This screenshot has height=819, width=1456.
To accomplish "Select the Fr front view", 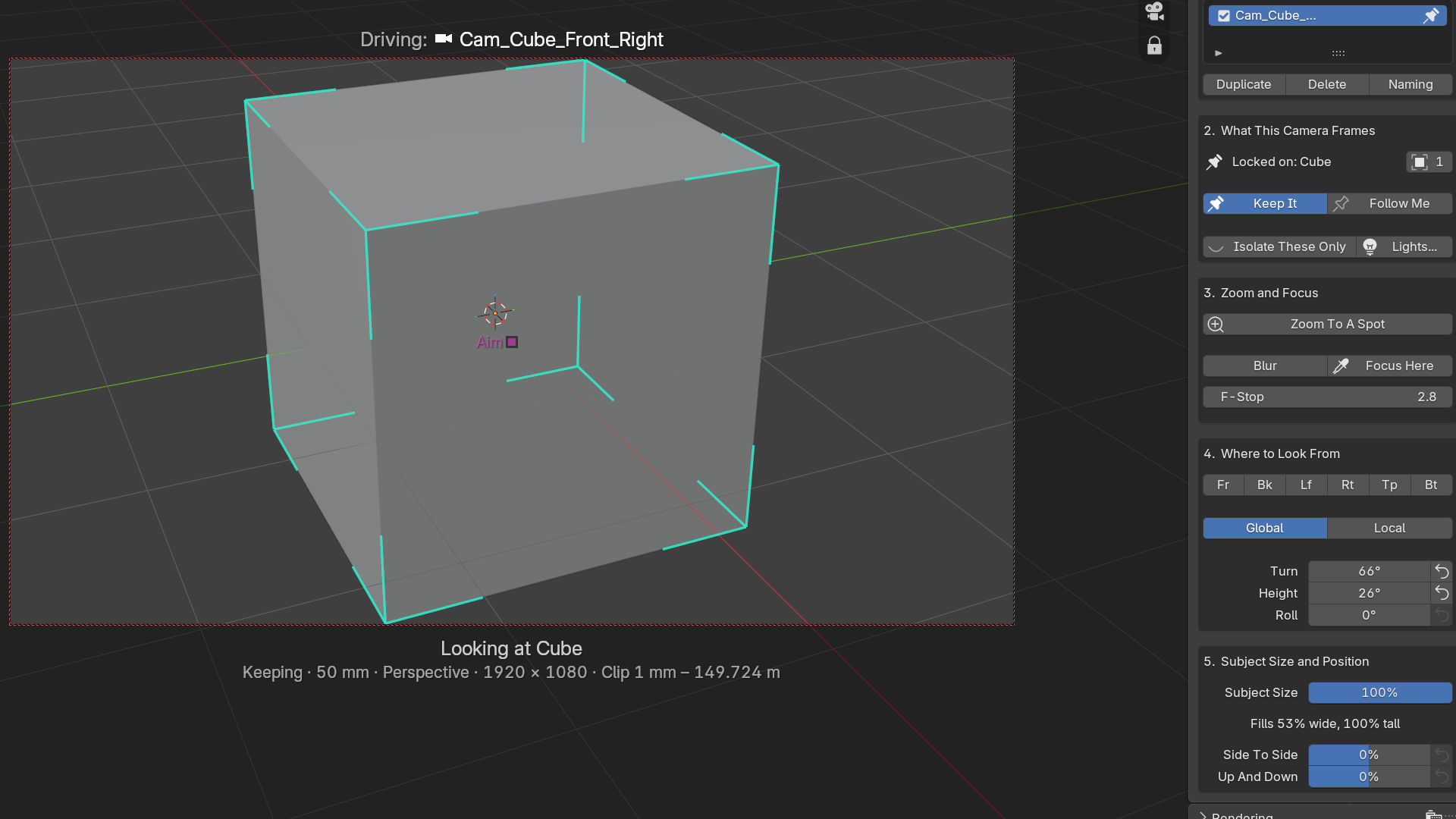I will click(x=1223, y=485).
